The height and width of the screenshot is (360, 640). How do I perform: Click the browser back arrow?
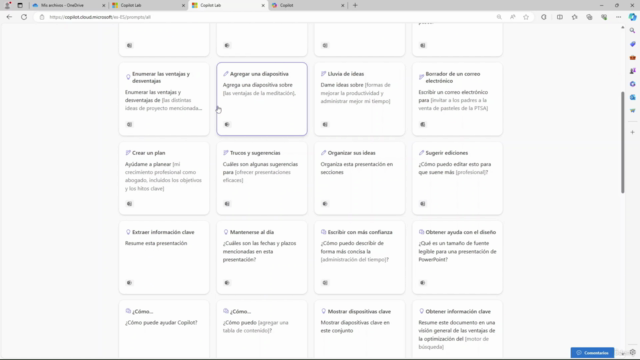tap(9, 17)
